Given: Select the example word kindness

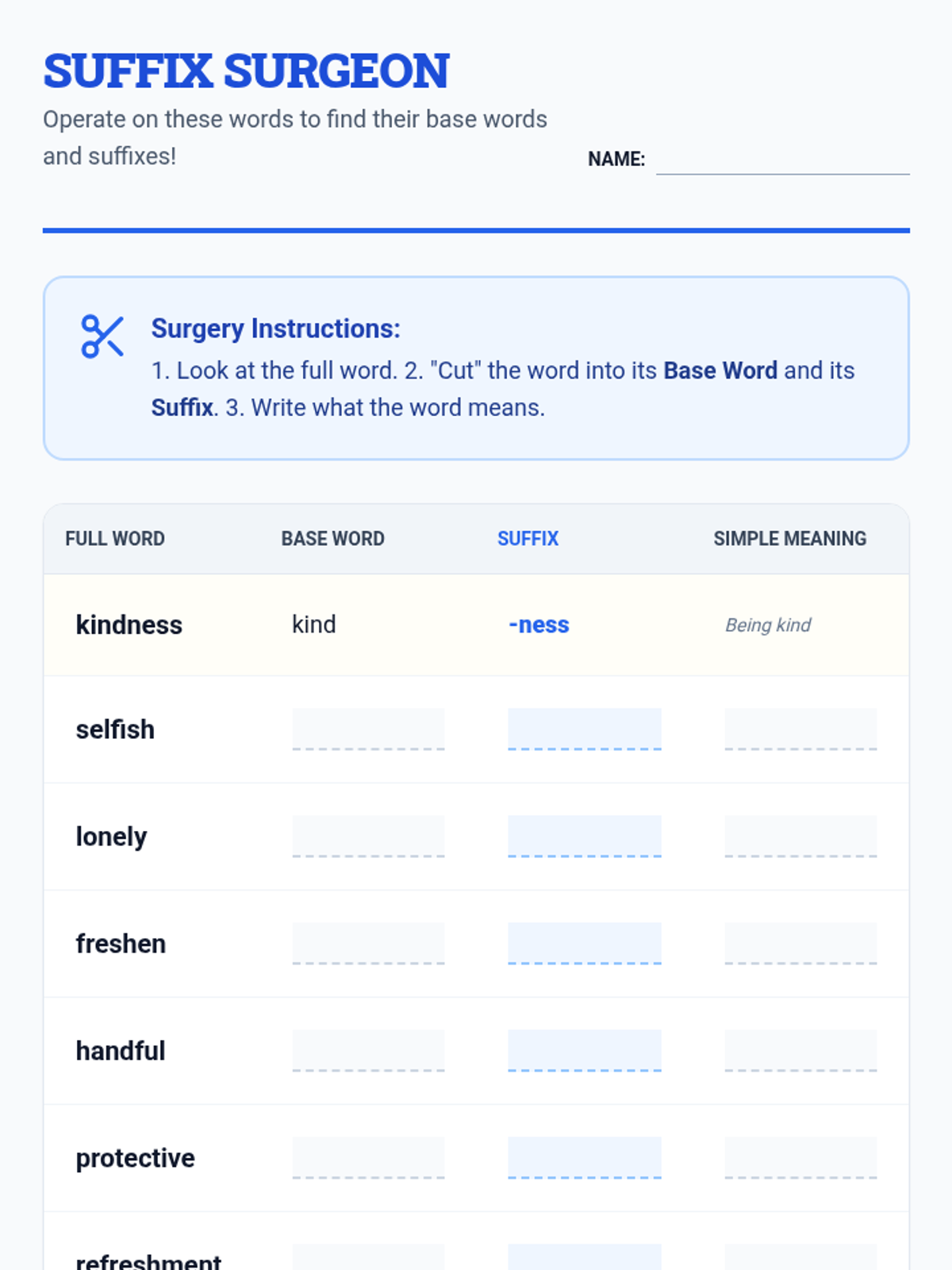Looking at the screenshot, I should [x=129, y=625].
